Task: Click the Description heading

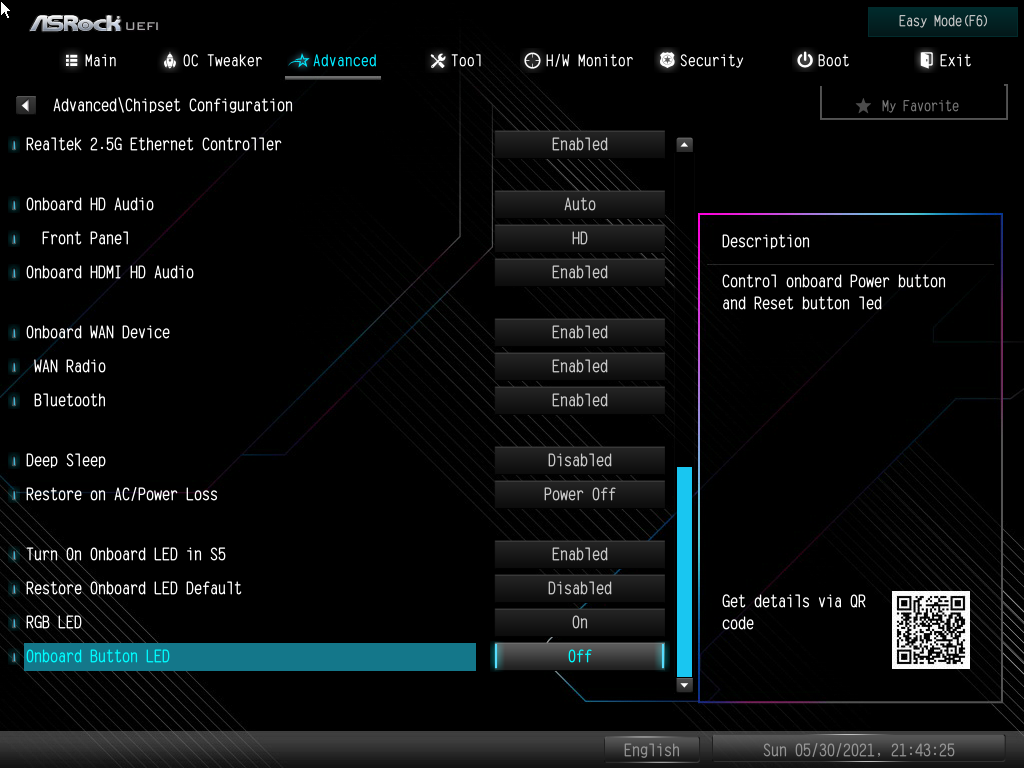Action: 765,242
